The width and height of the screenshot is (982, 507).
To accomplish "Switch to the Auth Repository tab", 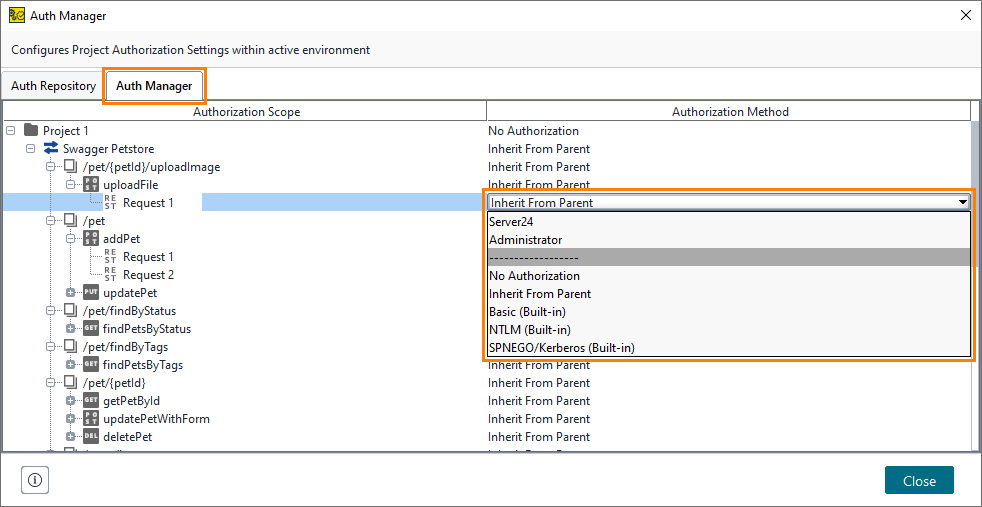I will 53,86.
